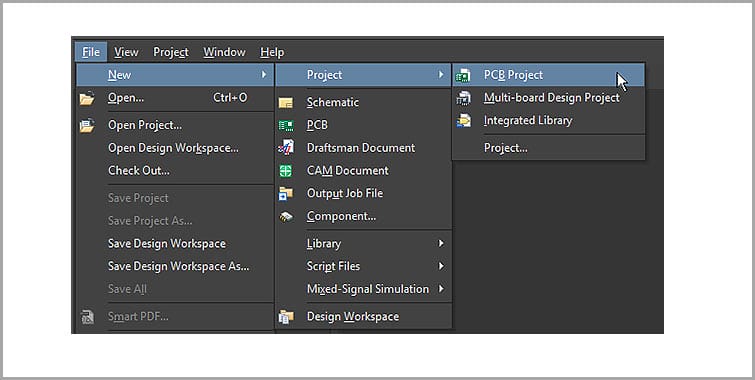Viewport: 755px width, 380px height.
Task: Expand the Project submenu arrow
Action: click(x=441, y=75)
